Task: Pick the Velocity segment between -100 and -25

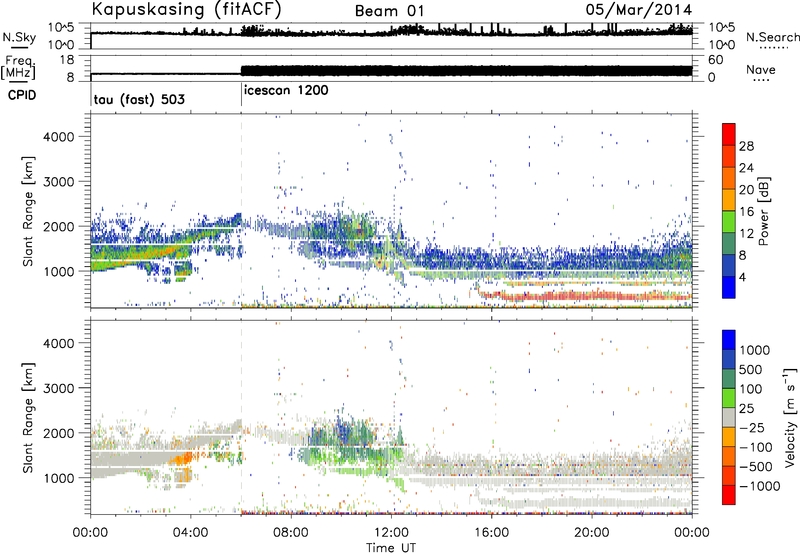Action: pos(729,437)
